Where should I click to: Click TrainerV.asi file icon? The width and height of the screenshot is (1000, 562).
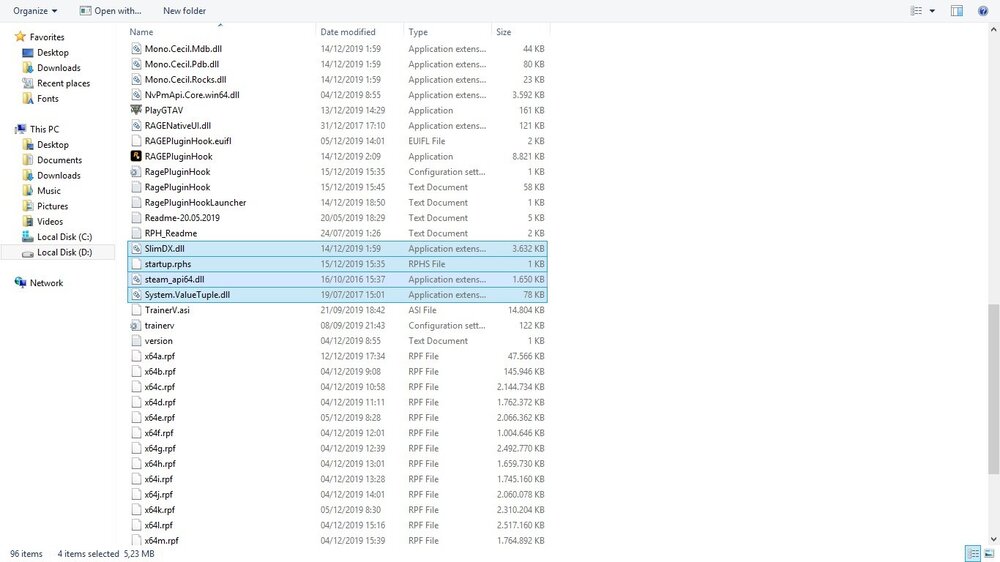[136, 310]
